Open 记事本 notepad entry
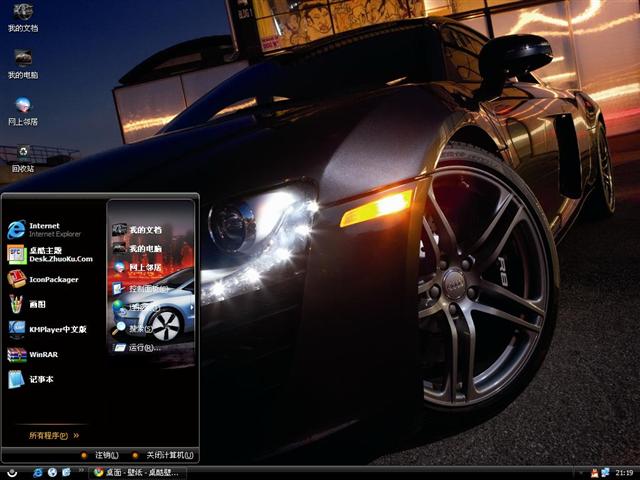Screen dimensions: 640x480 [31, 379]
